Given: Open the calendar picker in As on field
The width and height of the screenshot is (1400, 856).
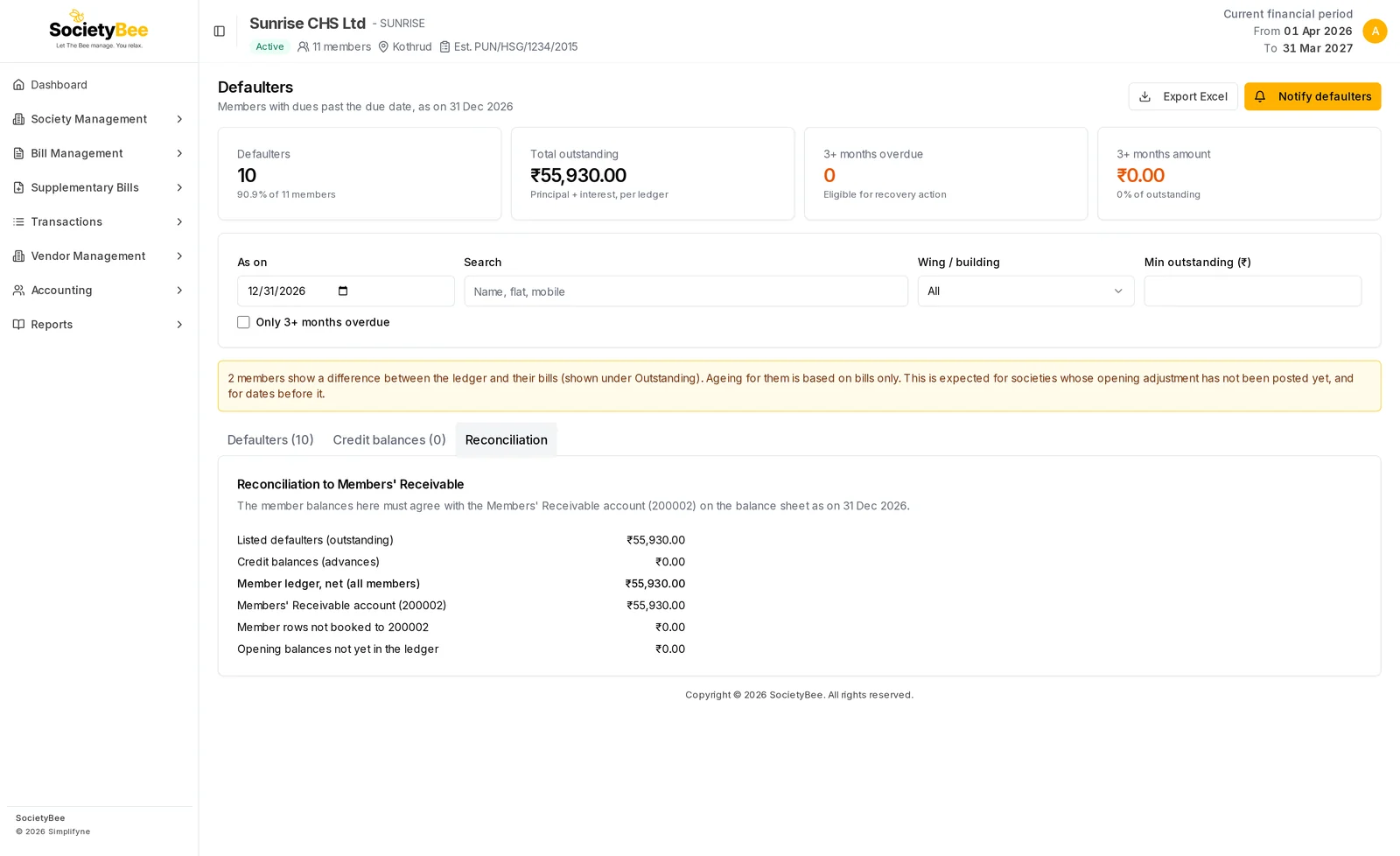Looking at the screenshot, I should pyautogui.click(x=343, y=291).
